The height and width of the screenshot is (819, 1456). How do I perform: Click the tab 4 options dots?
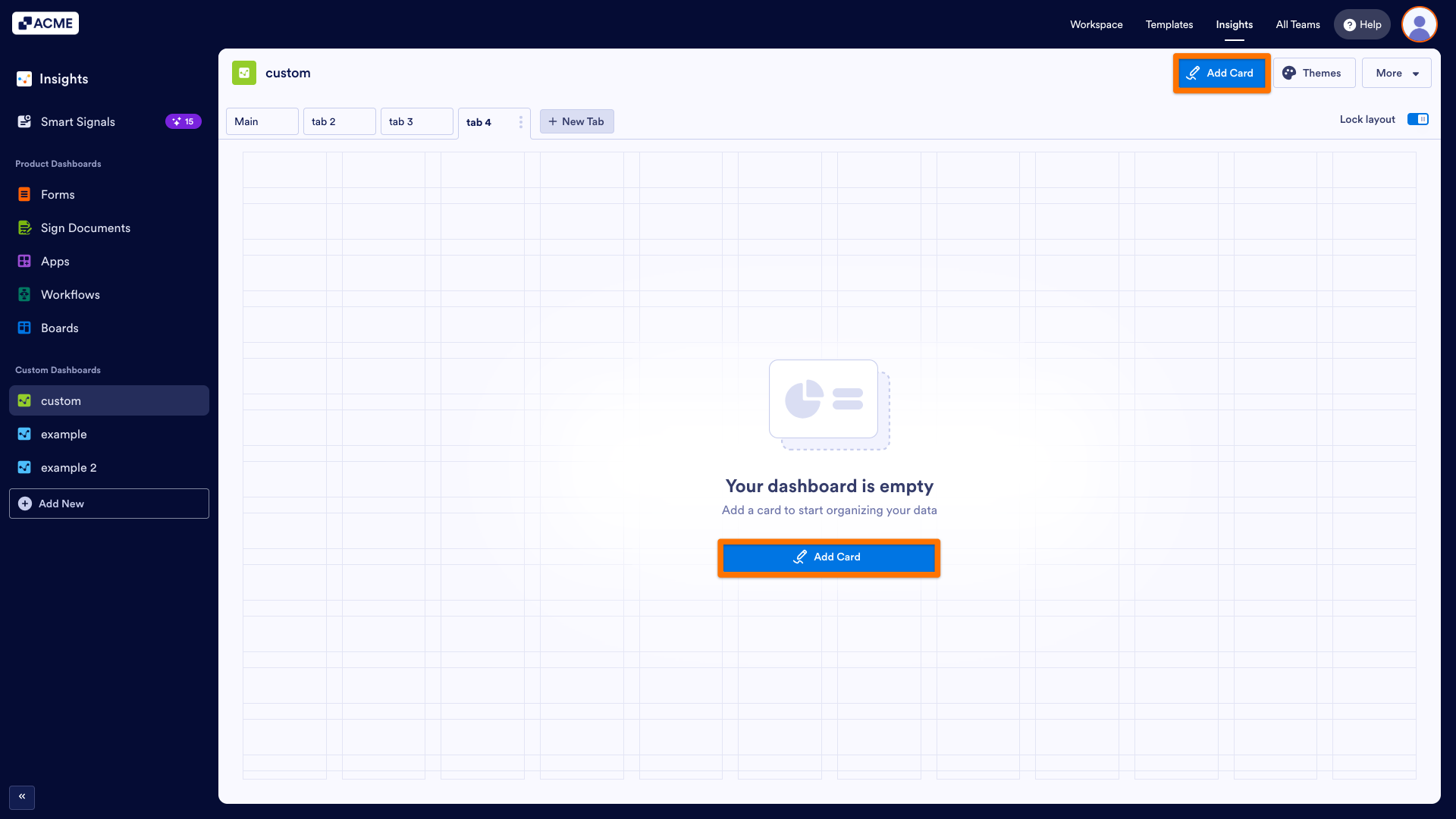pyautogui.click(x=520, y=122)
